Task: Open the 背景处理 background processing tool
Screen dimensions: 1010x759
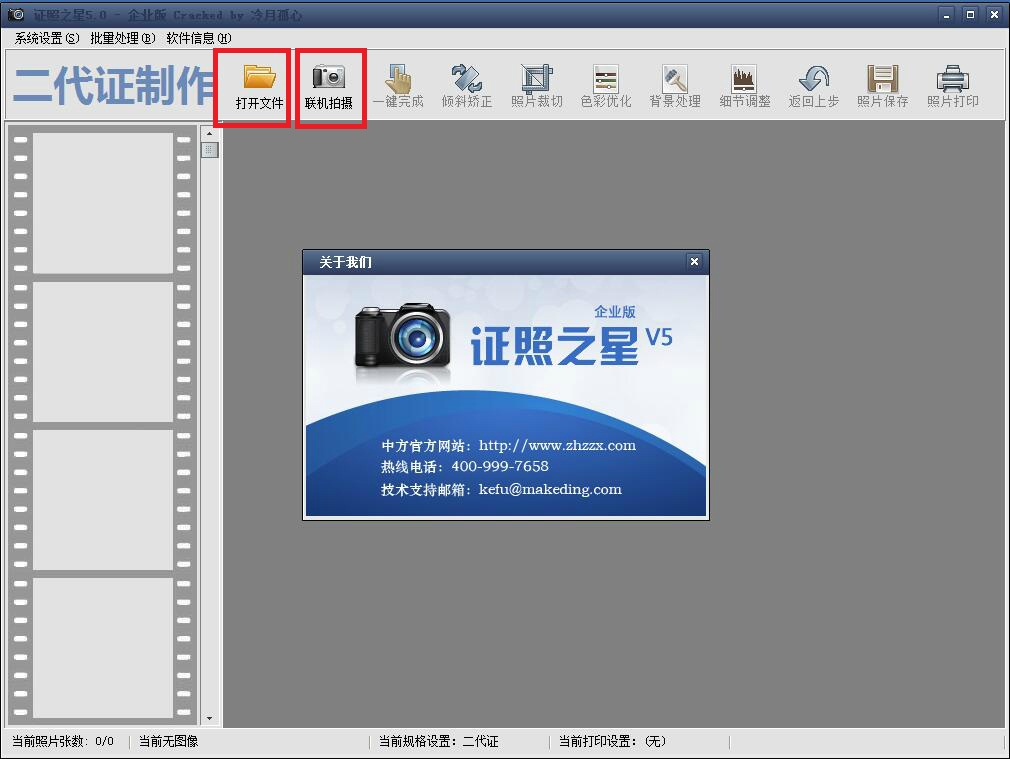Action: point(675,85)
